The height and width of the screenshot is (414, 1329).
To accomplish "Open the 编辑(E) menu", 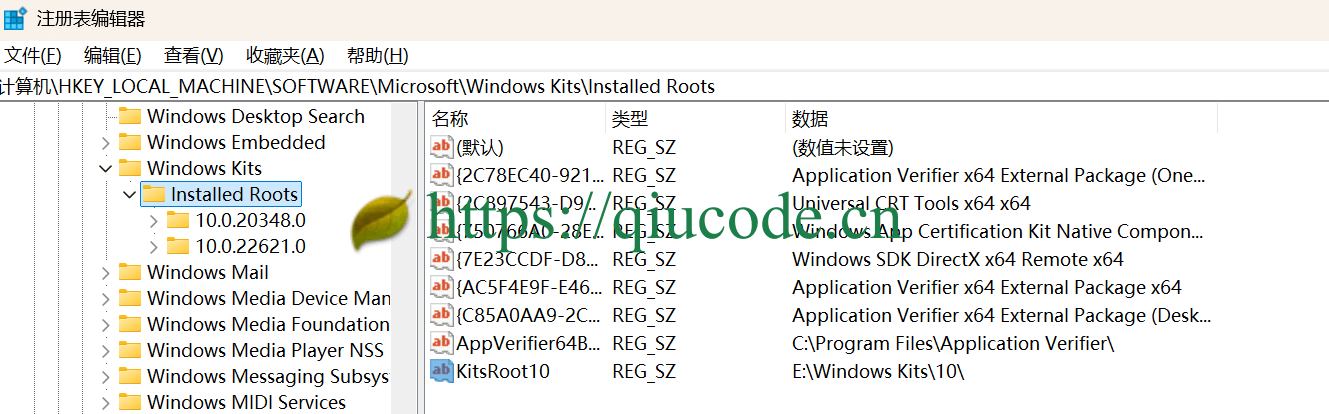I will (x=112, y=56).
